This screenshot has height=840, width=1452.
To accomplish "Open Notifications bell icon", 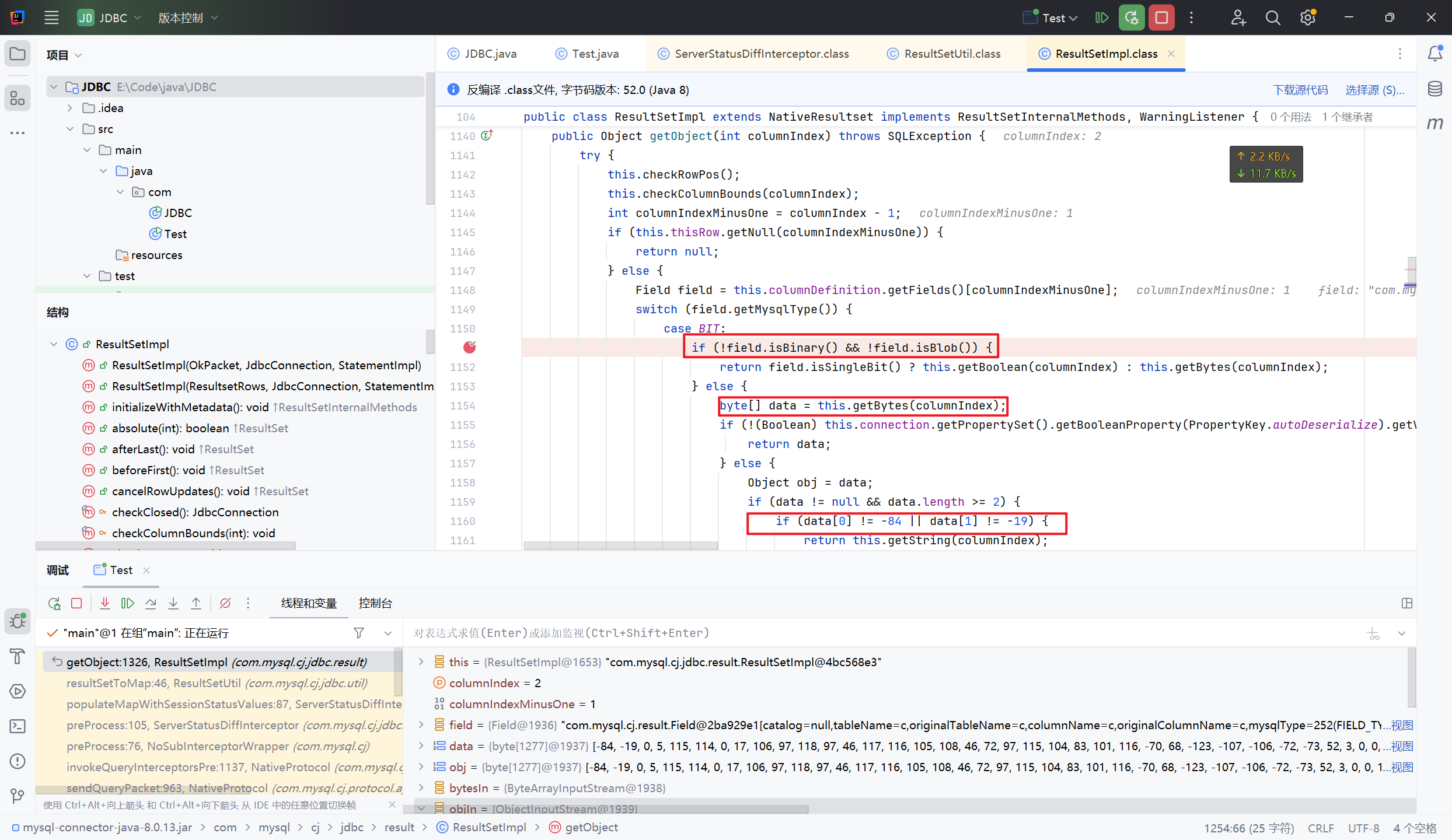I will pos(1434,54).
